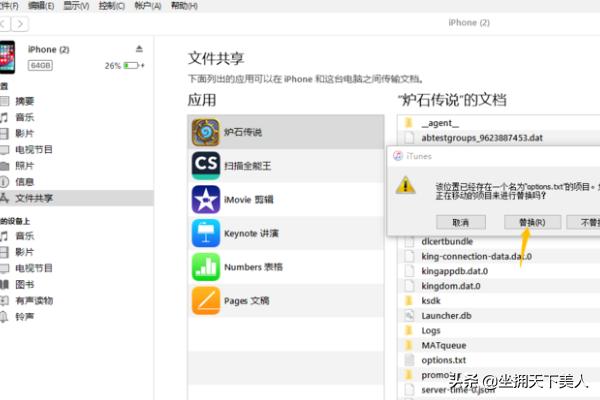600x400 pixels.
Task: Open 图书 in the sidebar
Action: (25, 284)
